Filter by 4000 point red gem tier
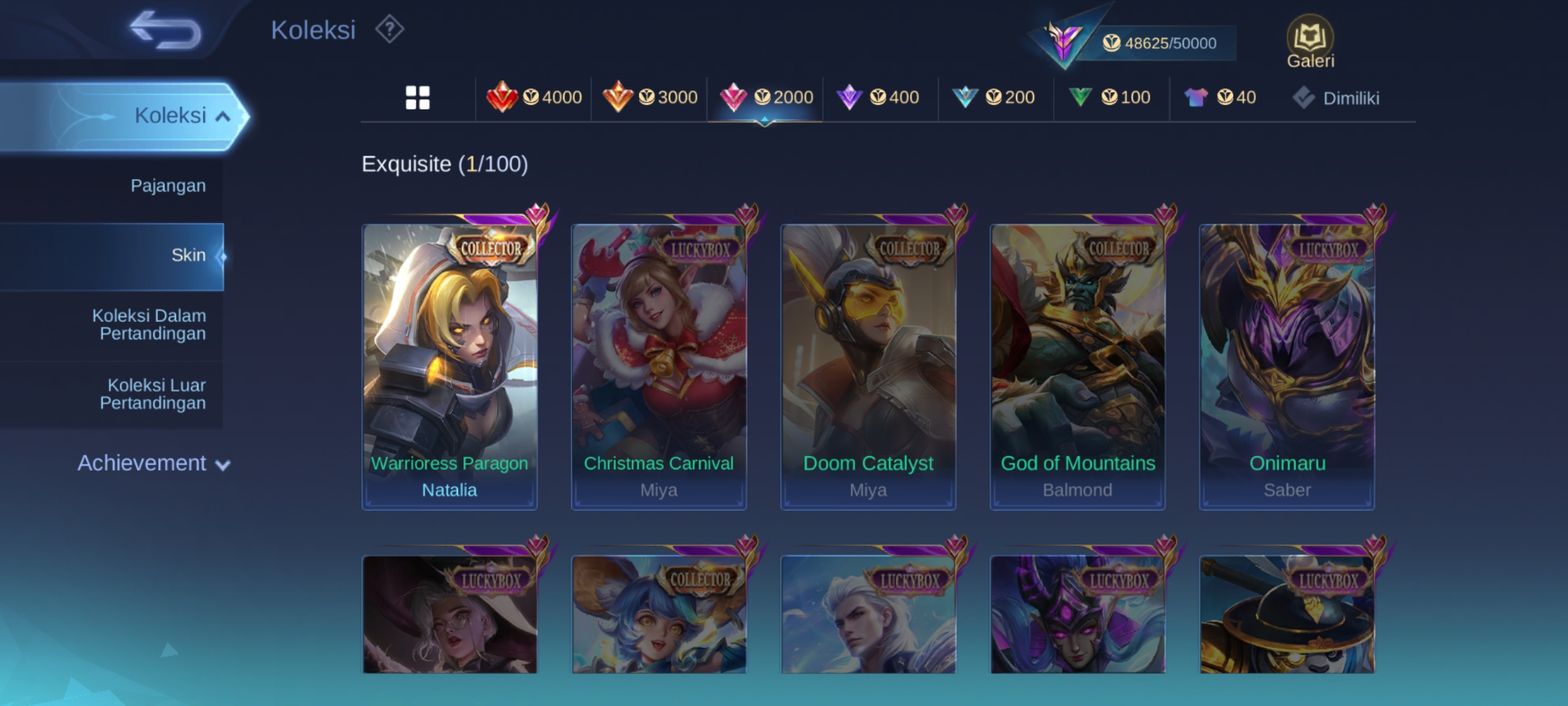 (x=534, y=97)
